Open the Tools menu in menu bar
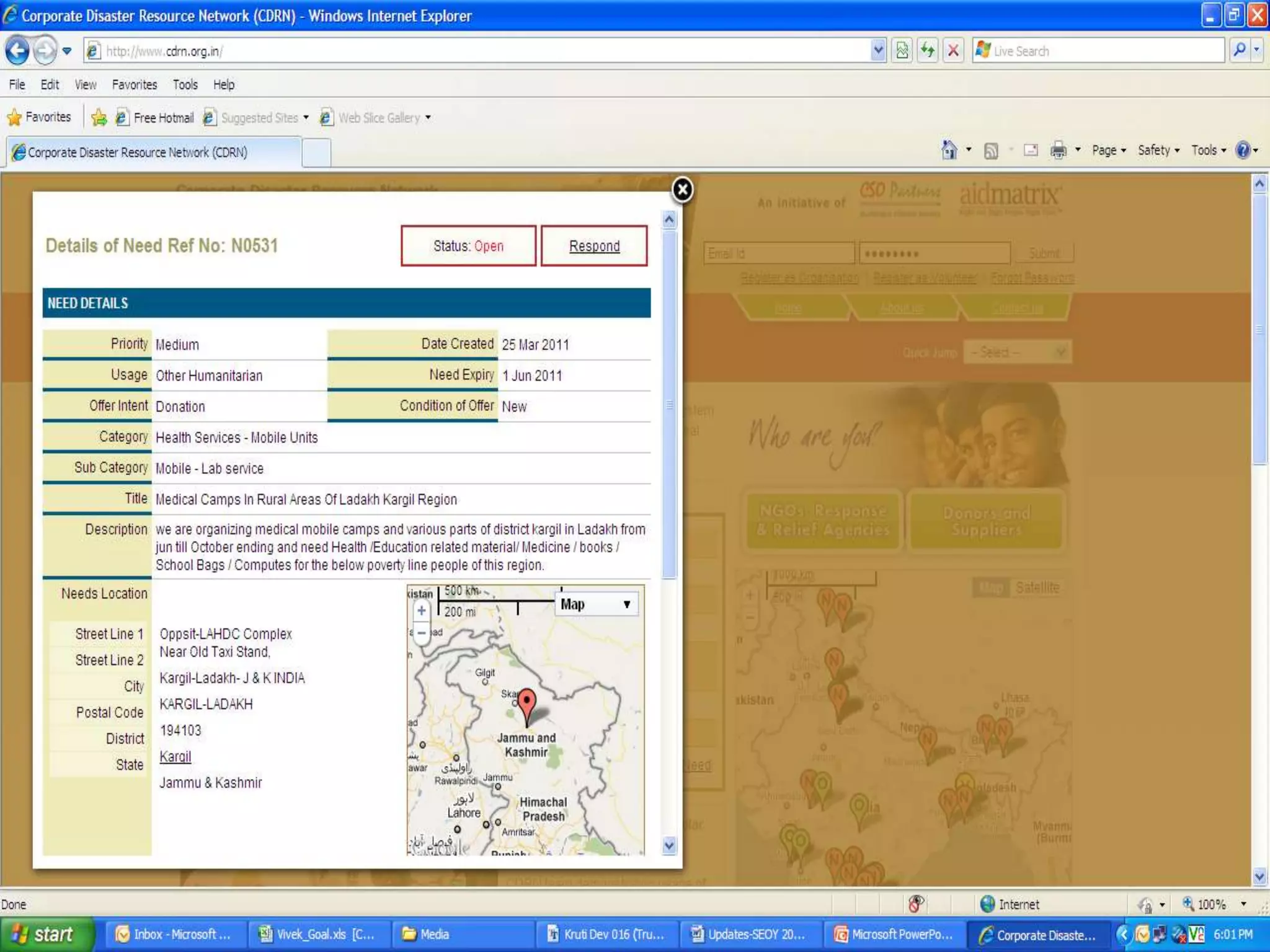The height and width of the screenshot is (952, 1270). (x=185, y=84)
